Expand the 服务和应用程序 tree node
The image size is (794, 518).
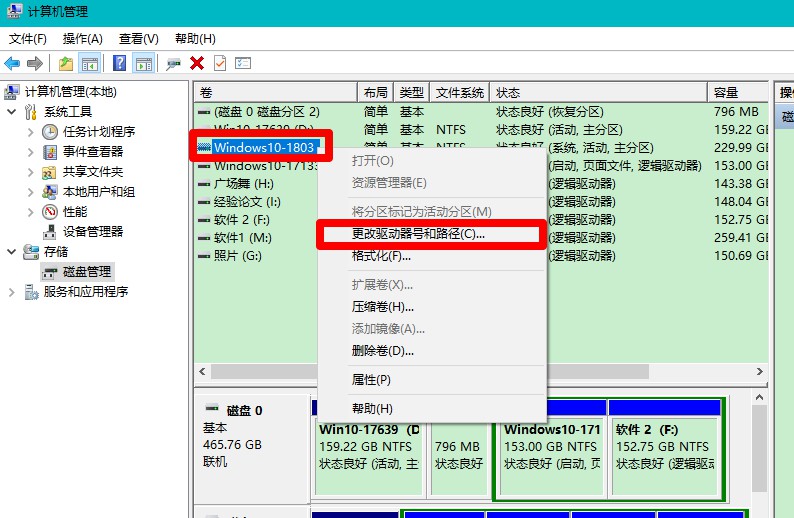coord(12,292)
